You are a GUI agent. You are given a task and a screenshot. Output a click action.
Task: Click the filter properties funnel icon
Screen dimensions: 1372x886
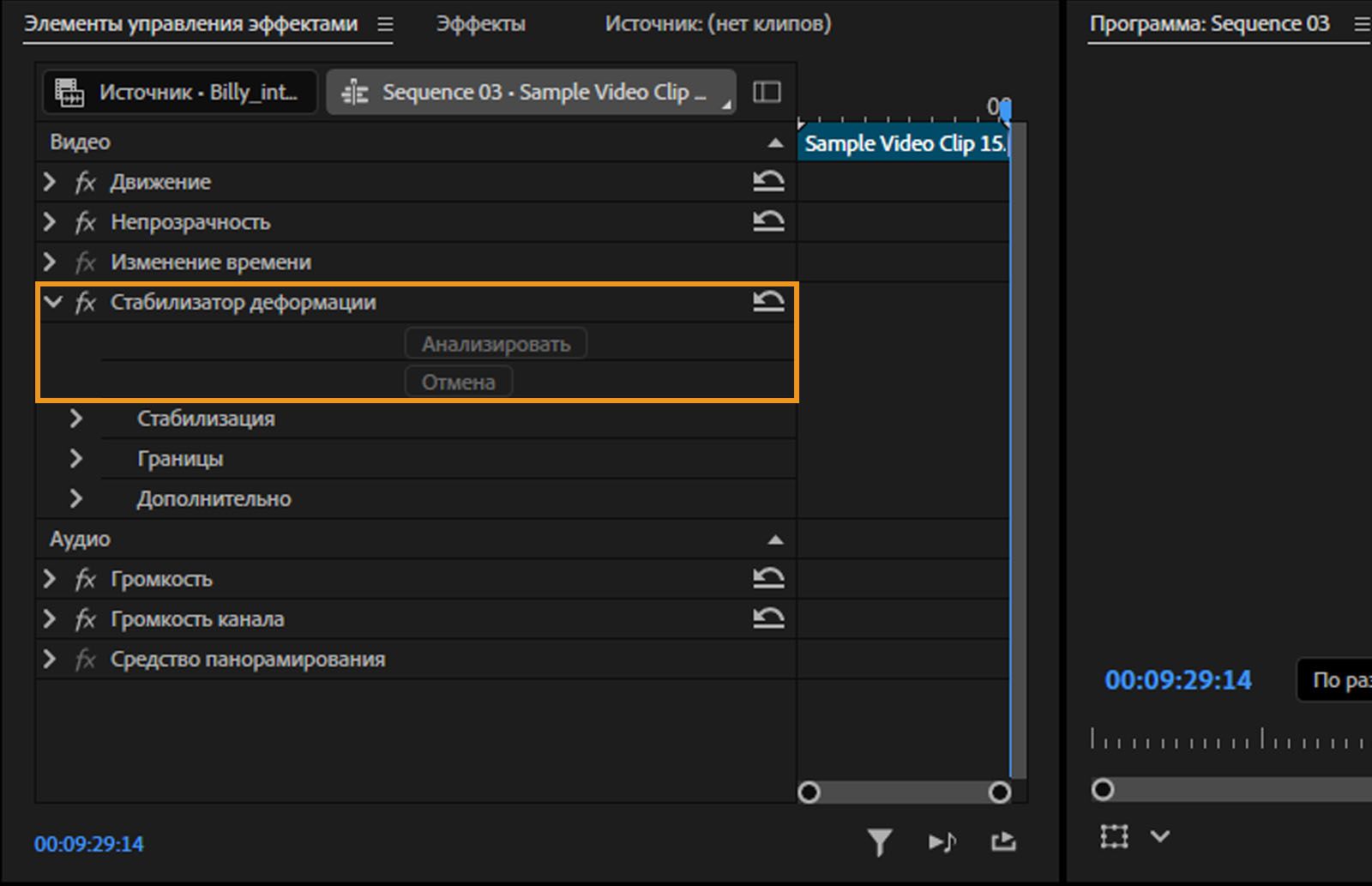(x=879, y=842)
